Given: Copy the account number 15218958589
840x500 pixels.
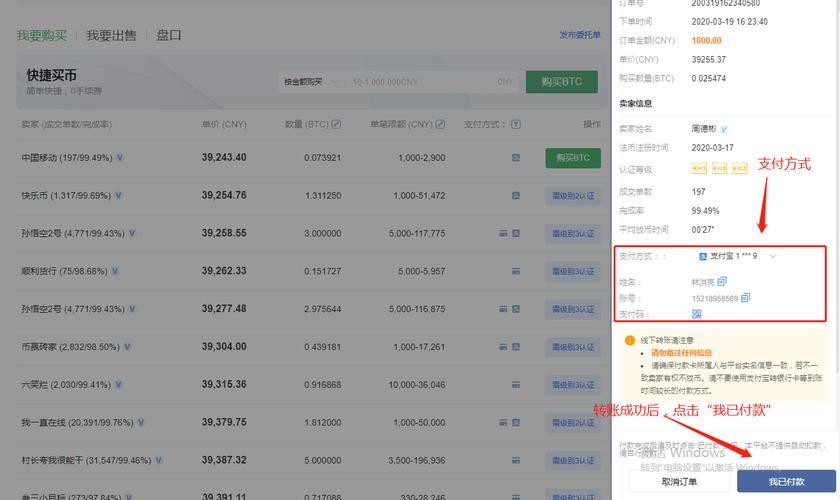Looking at the screenshot, I should pyautogui.click(x=746, y=297).
